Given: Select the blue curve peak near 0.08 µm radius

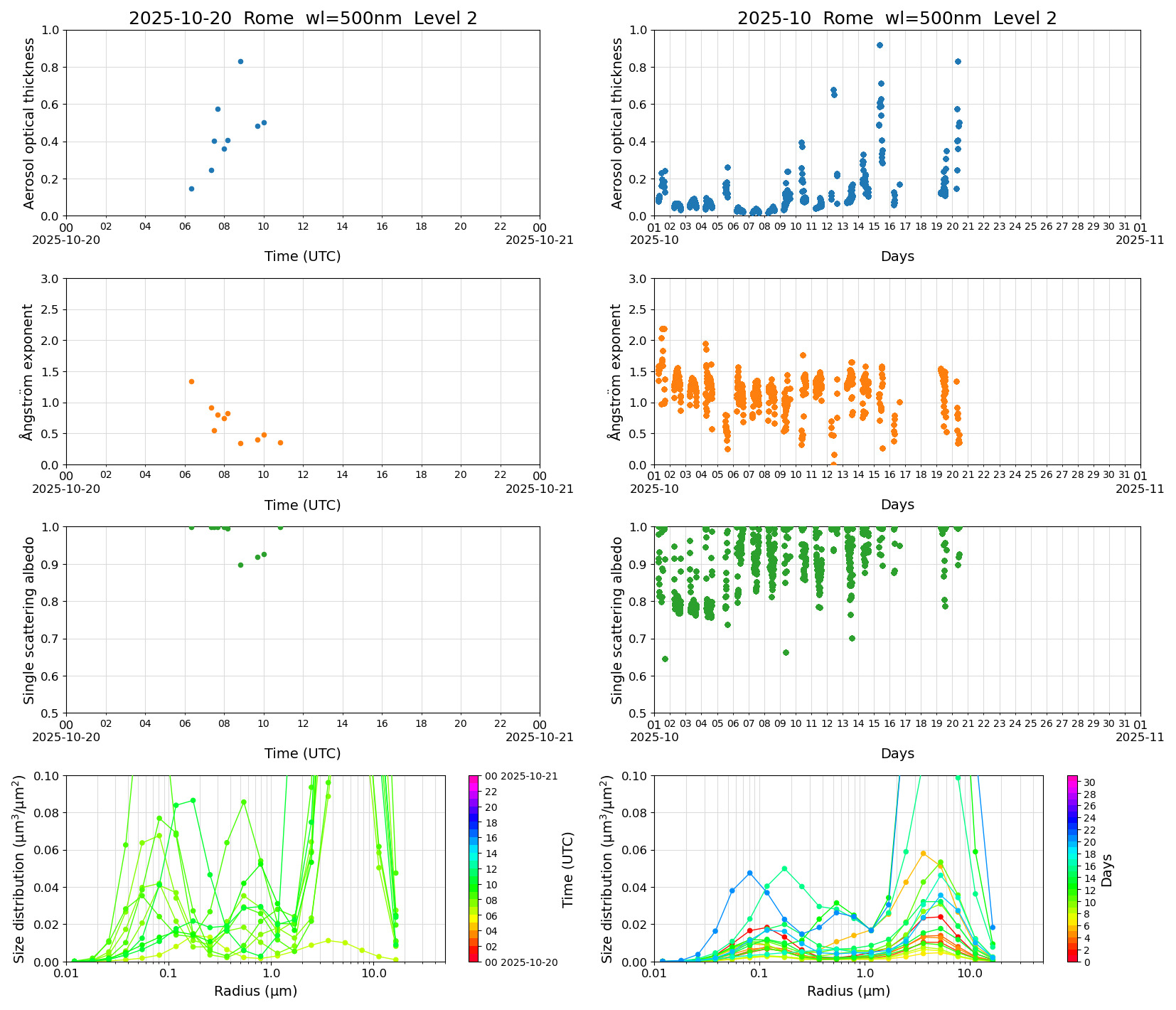Looking at the screenshot, I should pos(749,873).
